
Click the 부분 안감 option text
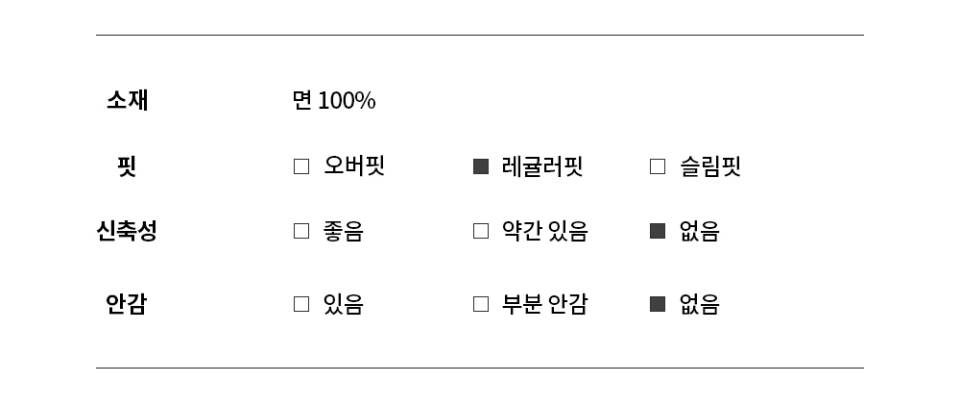click(545, 305)
